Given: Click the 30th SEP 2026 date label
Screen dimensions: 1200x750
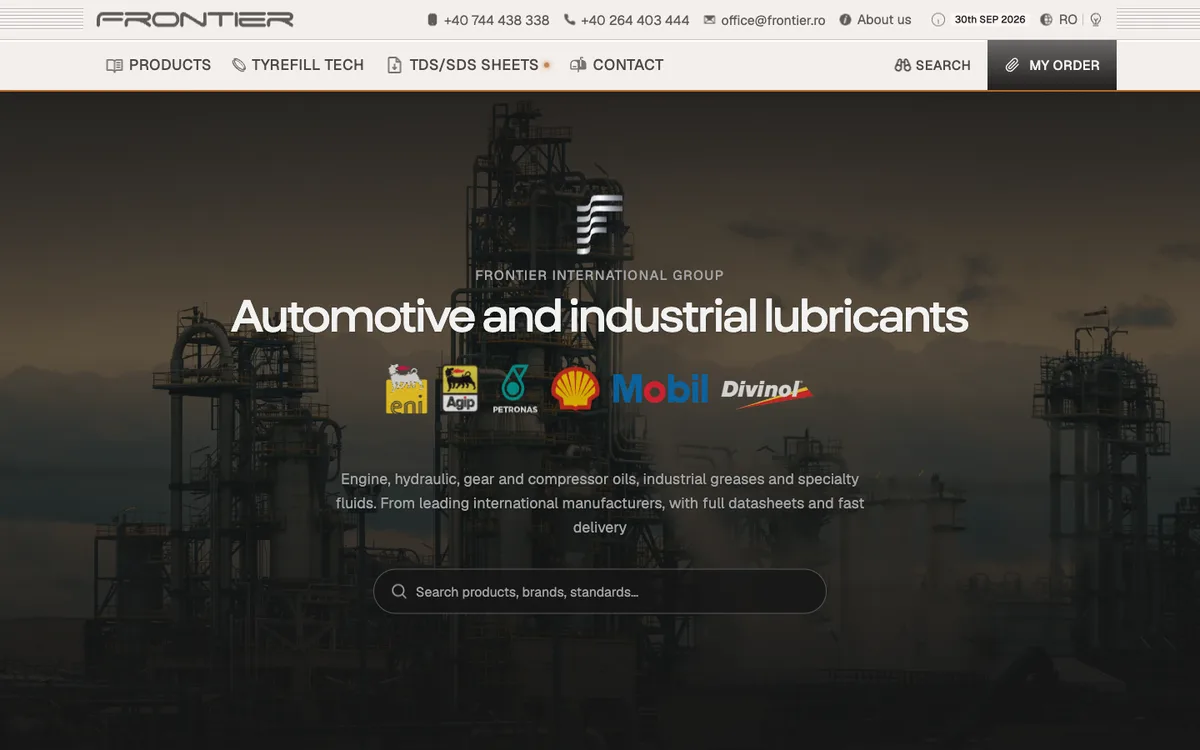Looking at the screenshot, I should [x=990, y=20].
